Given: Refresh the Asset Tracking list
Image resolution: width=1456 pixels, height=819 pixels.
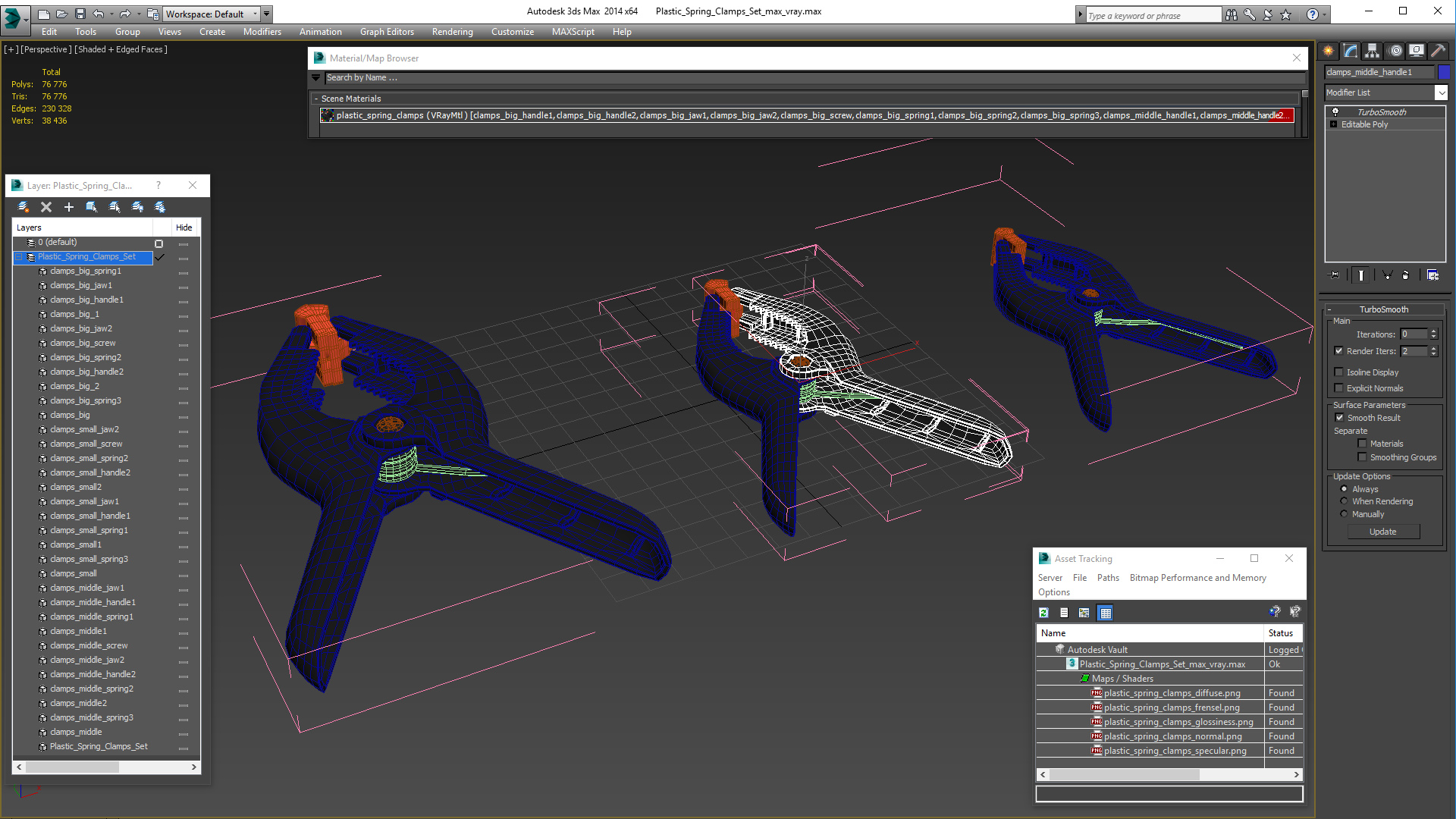Looking at the screenshot, I should pos(1044,613).
